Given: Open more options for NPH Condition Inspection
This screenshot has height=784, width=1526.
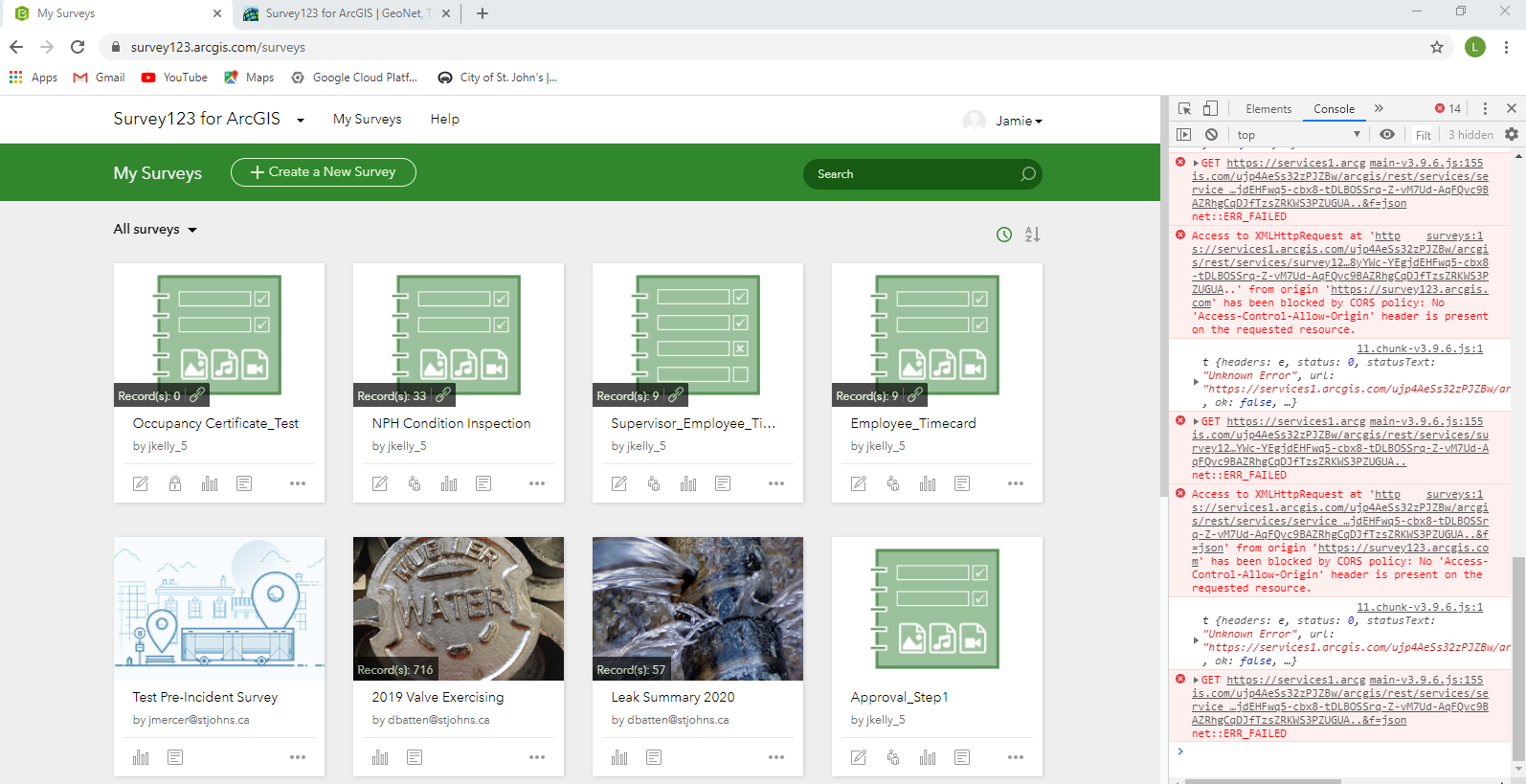Looking at the screenshot, I should [537, 483].
